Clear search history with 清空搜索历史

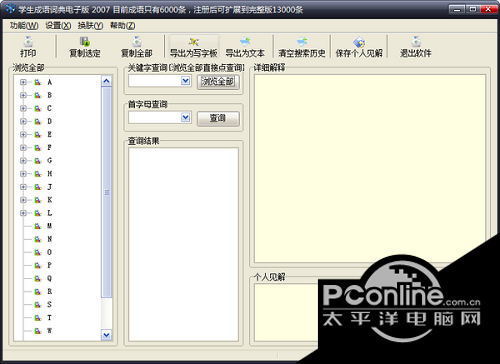tap(302, 47)
